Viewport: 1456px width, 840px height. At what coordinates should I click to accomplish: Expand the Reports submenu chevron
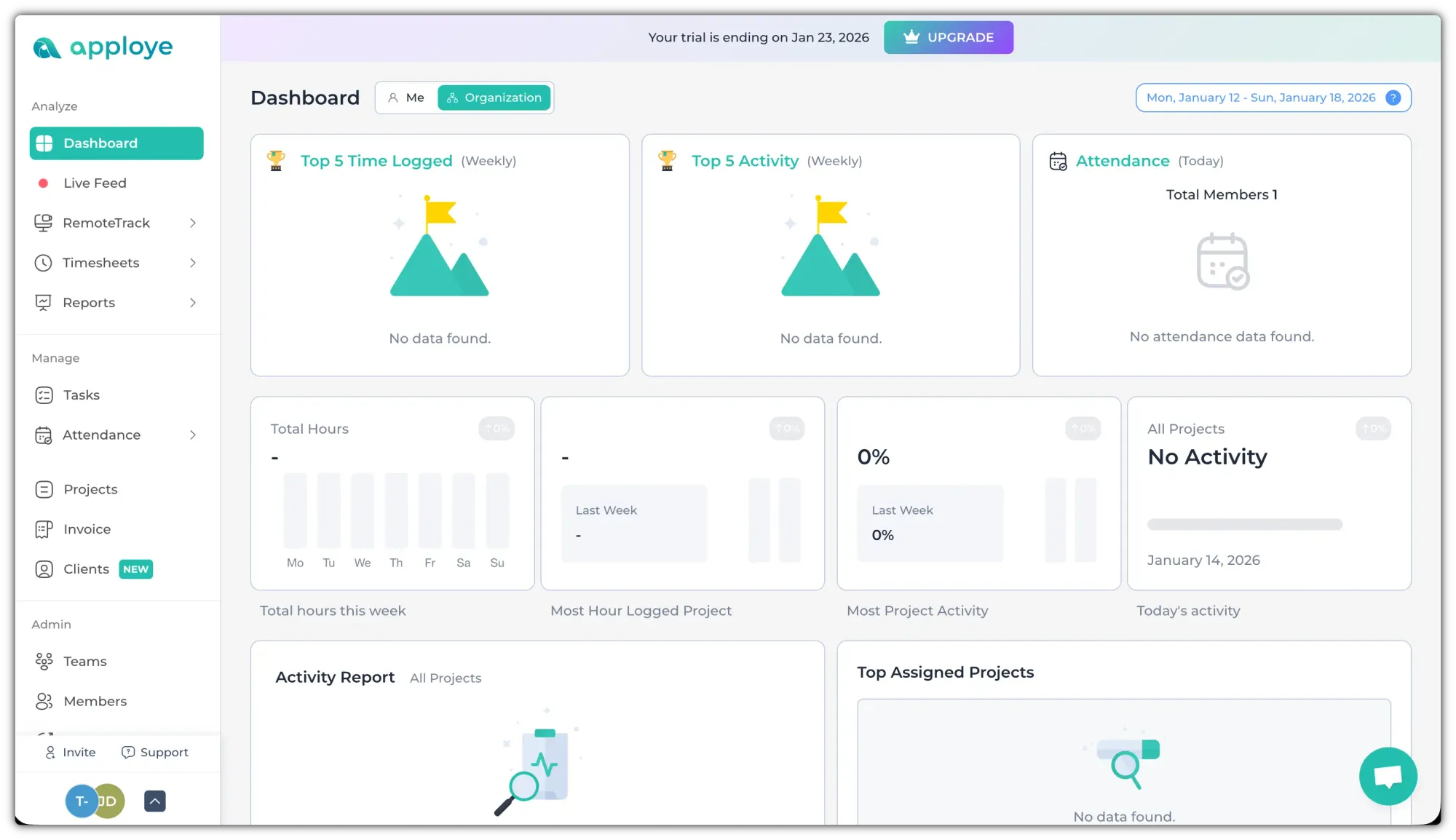pyautogui.click(x=193, y=303)
